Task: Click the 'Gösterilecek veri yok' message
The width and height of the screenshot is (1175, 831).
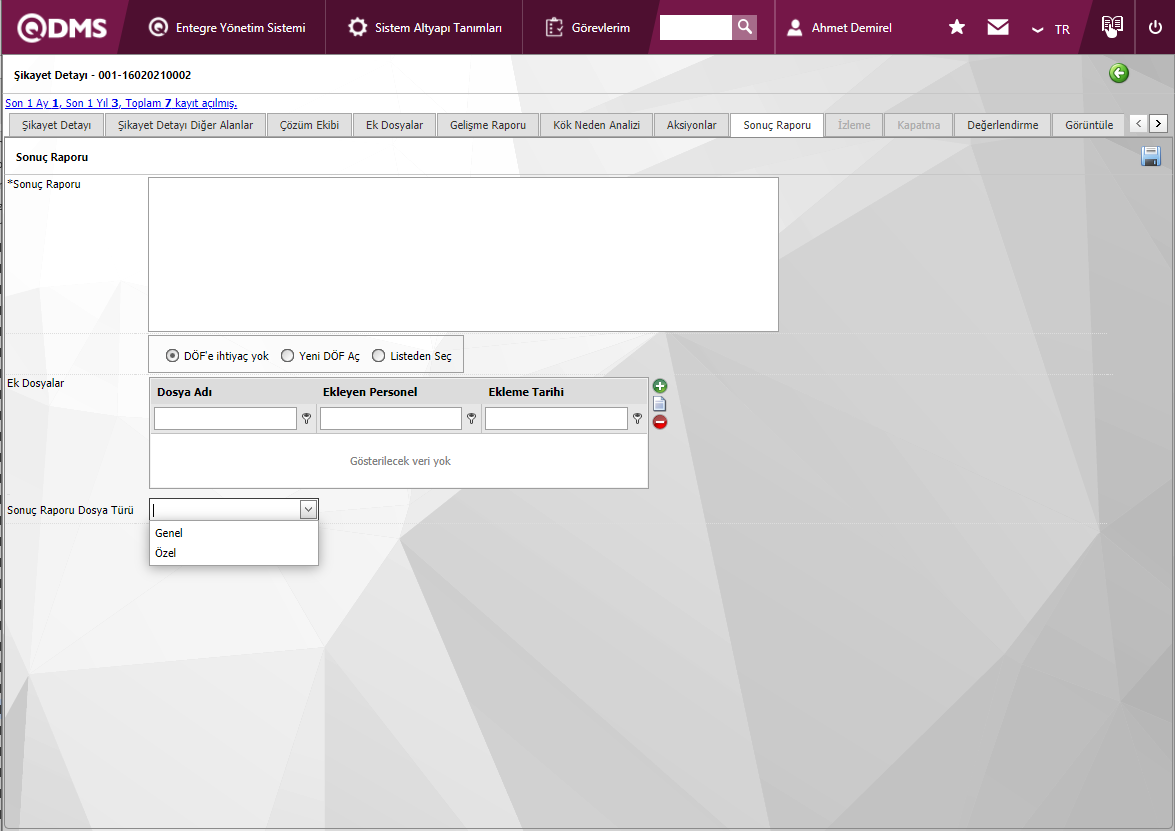Action: point(400,461)
